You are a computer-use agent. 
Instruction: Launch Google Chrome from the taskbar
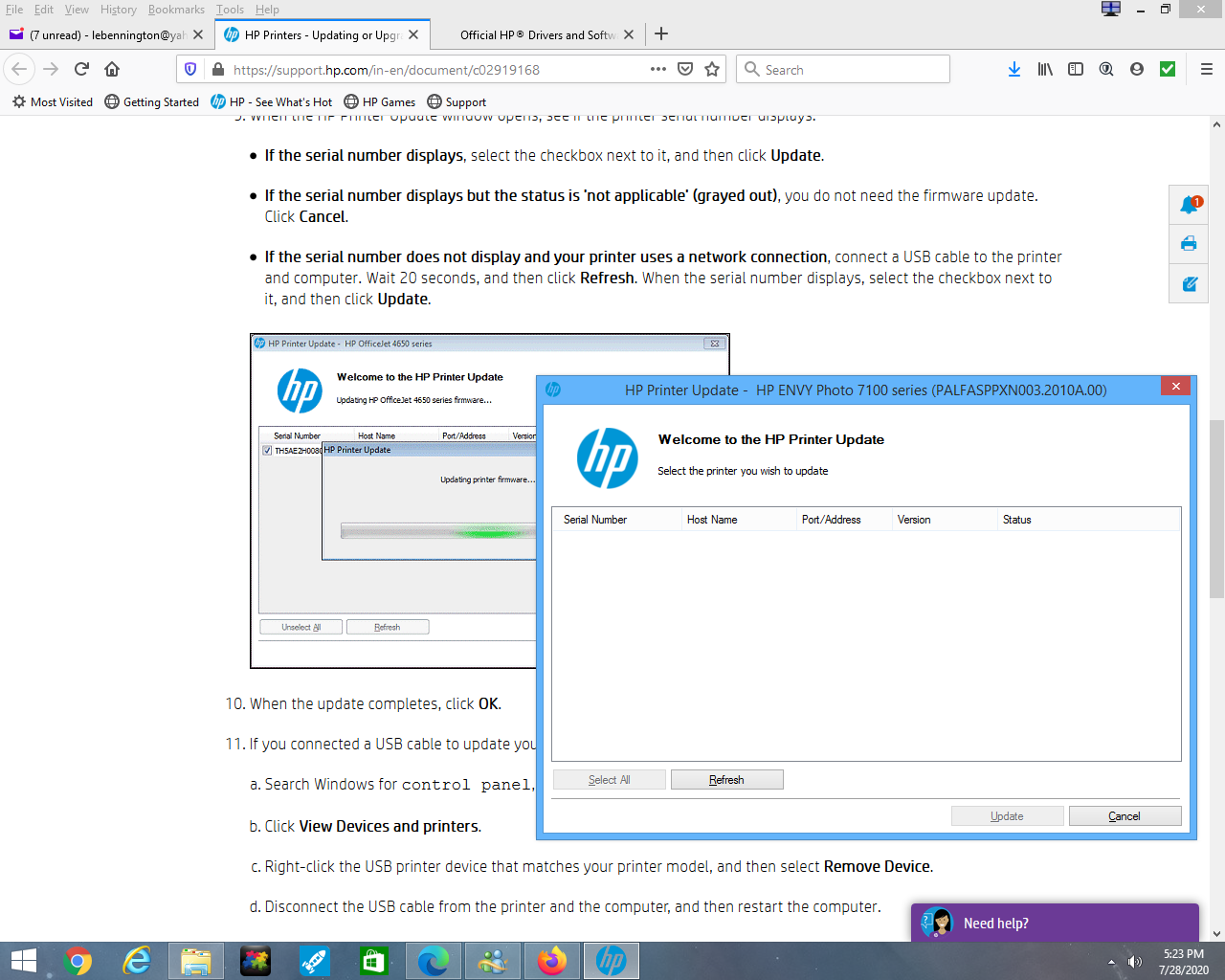coord(78,961)
